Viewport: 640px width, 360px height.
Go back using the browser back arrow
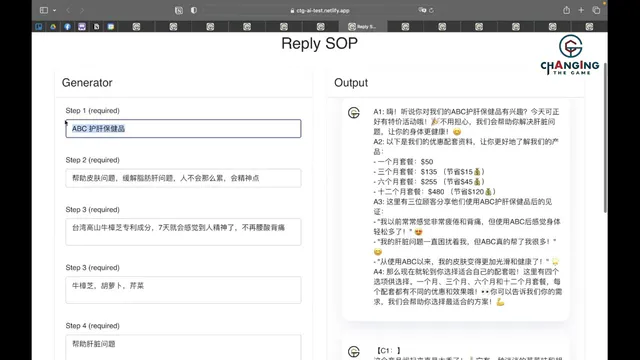click(68, 10)
